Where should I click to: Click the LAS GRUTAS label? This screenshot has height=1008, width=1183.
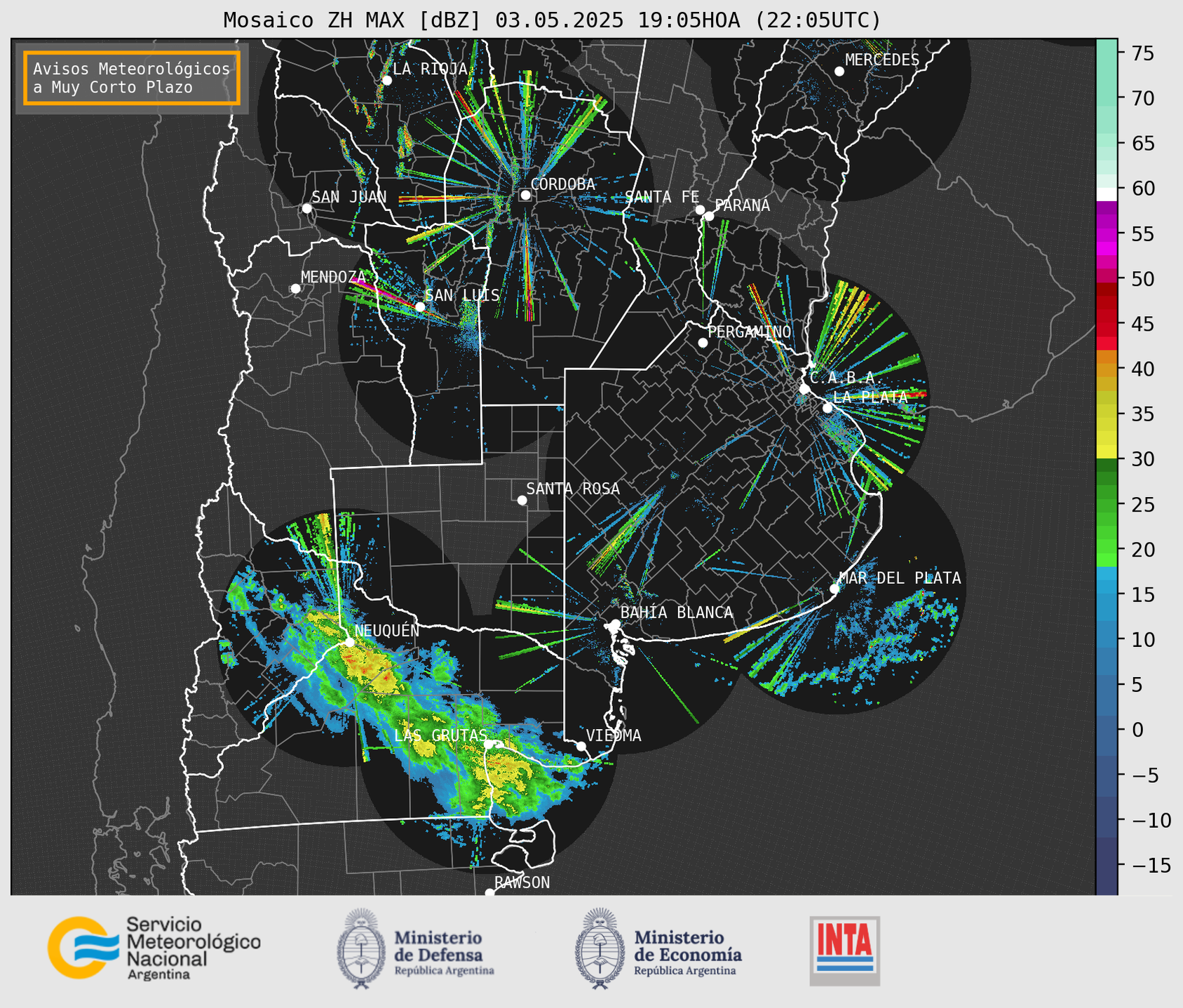440,735
